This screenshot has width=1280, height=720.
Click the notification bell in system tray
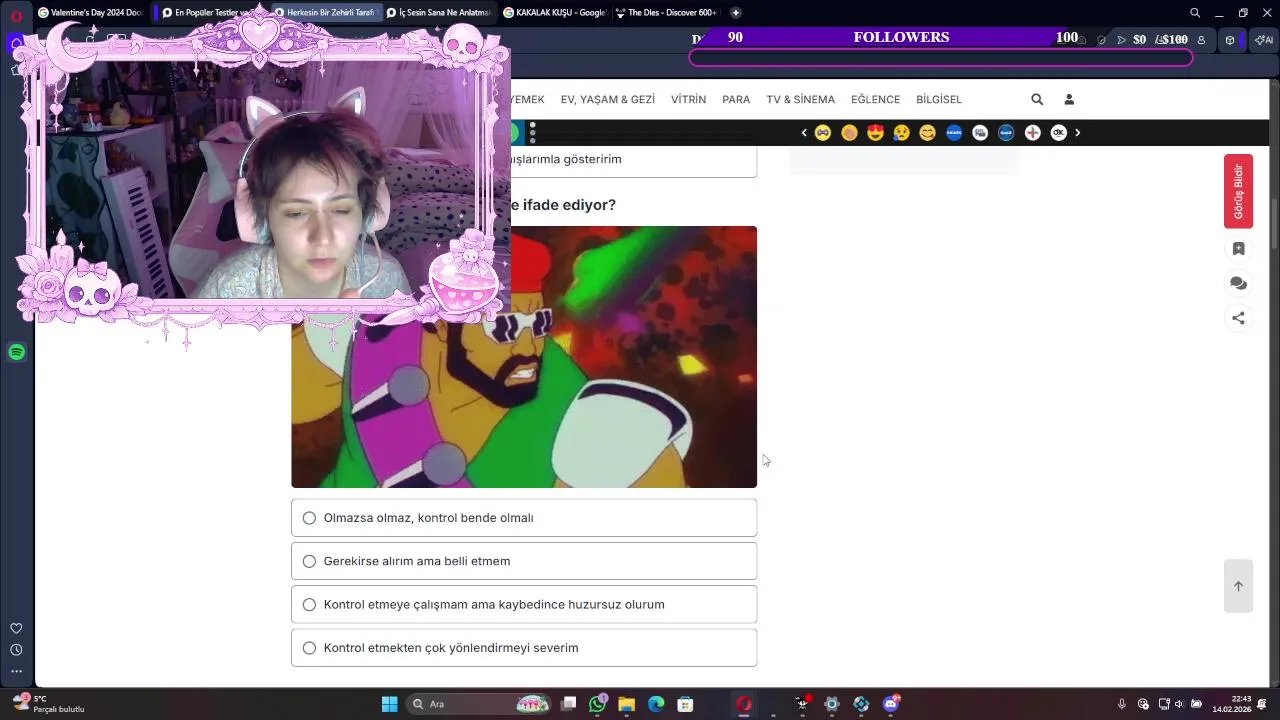point(1262,704)
